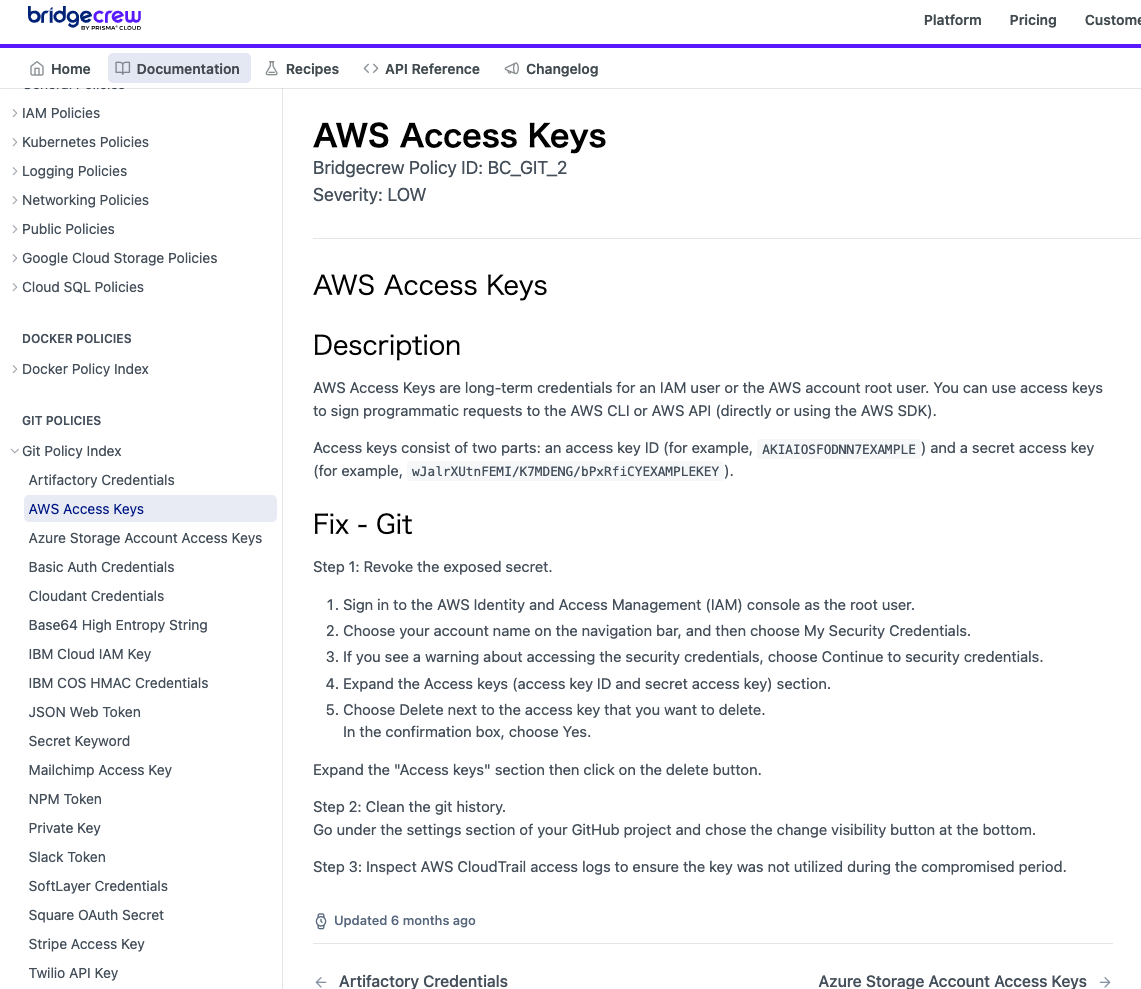Click the Documentation book icon
Screen dimensions: 1141x989
click(122, 68)
